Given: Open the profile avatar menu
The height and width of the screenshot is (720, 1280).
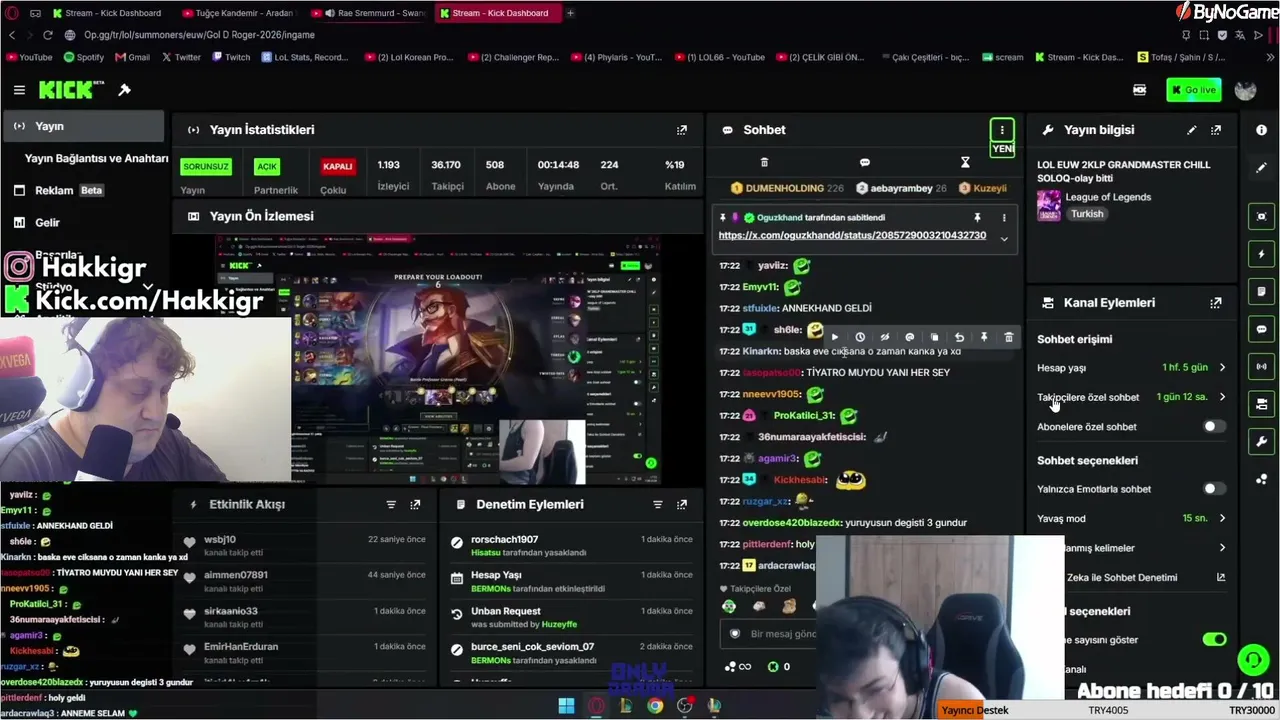Looking at the screenshot, I should tap(1245, 90).
